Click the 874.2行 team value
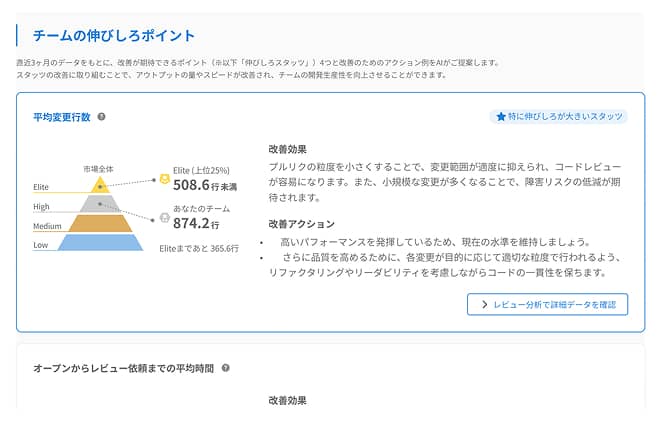 [196, 223]
